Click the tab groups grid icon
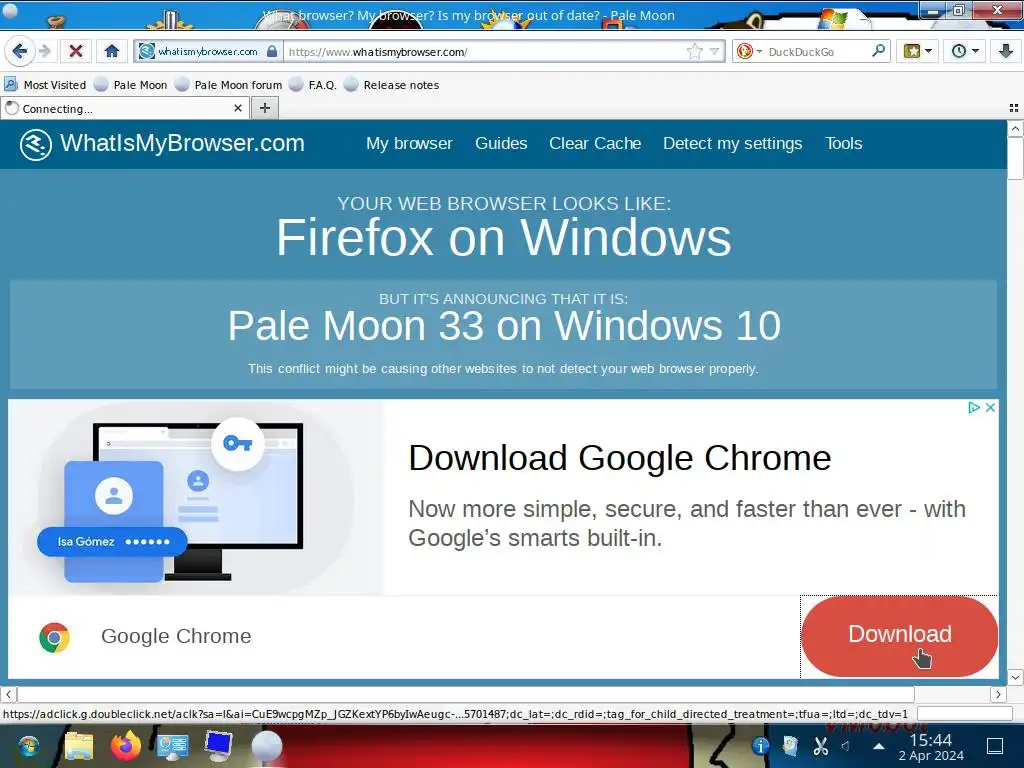The width and height of the screenshot is (1024, 768). (x=1014, y=108)
